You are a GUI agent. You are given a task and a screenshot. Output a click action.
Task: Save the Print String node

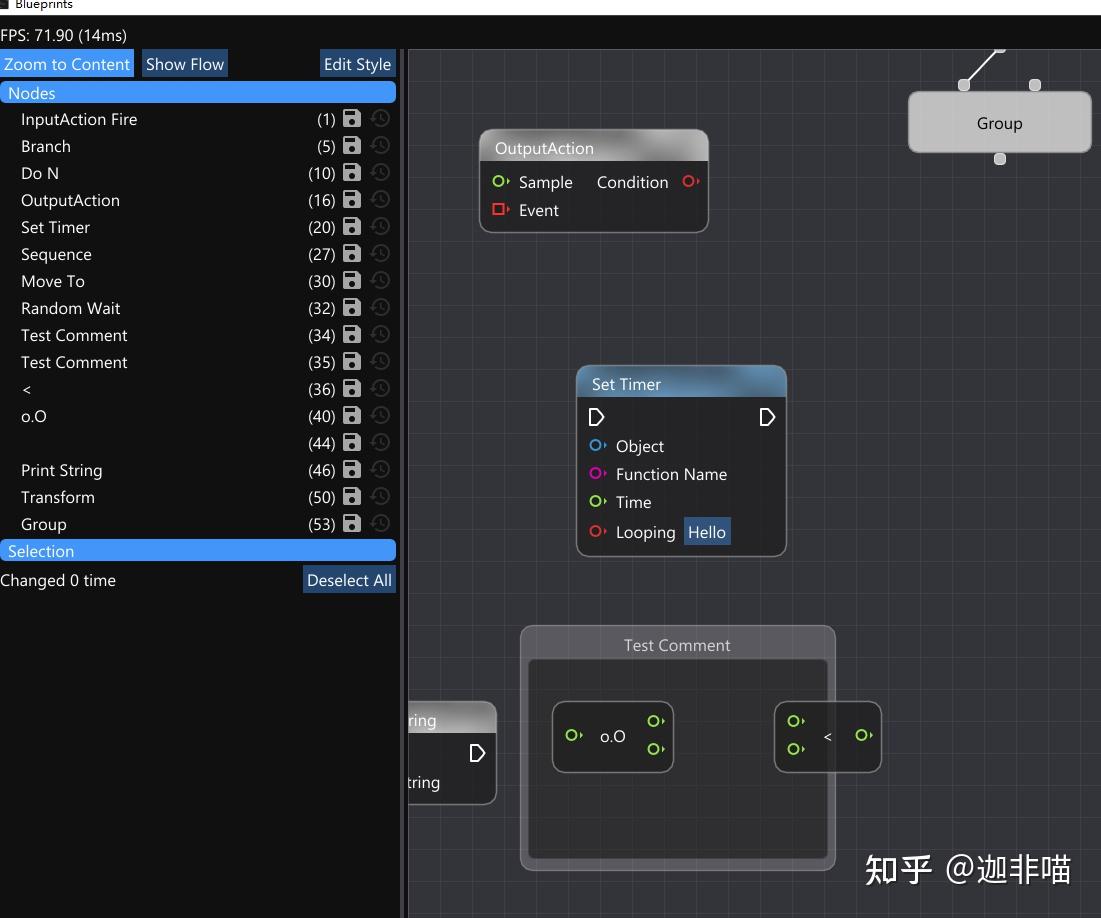(351, 469)
